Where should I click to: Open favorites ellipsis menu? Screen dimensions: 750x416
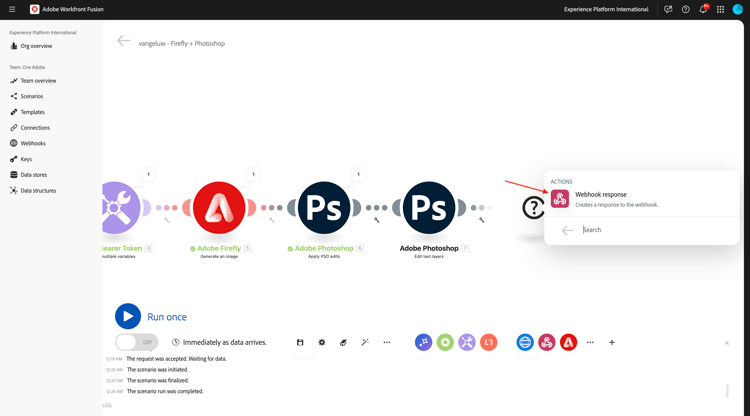tap(590, 342)
